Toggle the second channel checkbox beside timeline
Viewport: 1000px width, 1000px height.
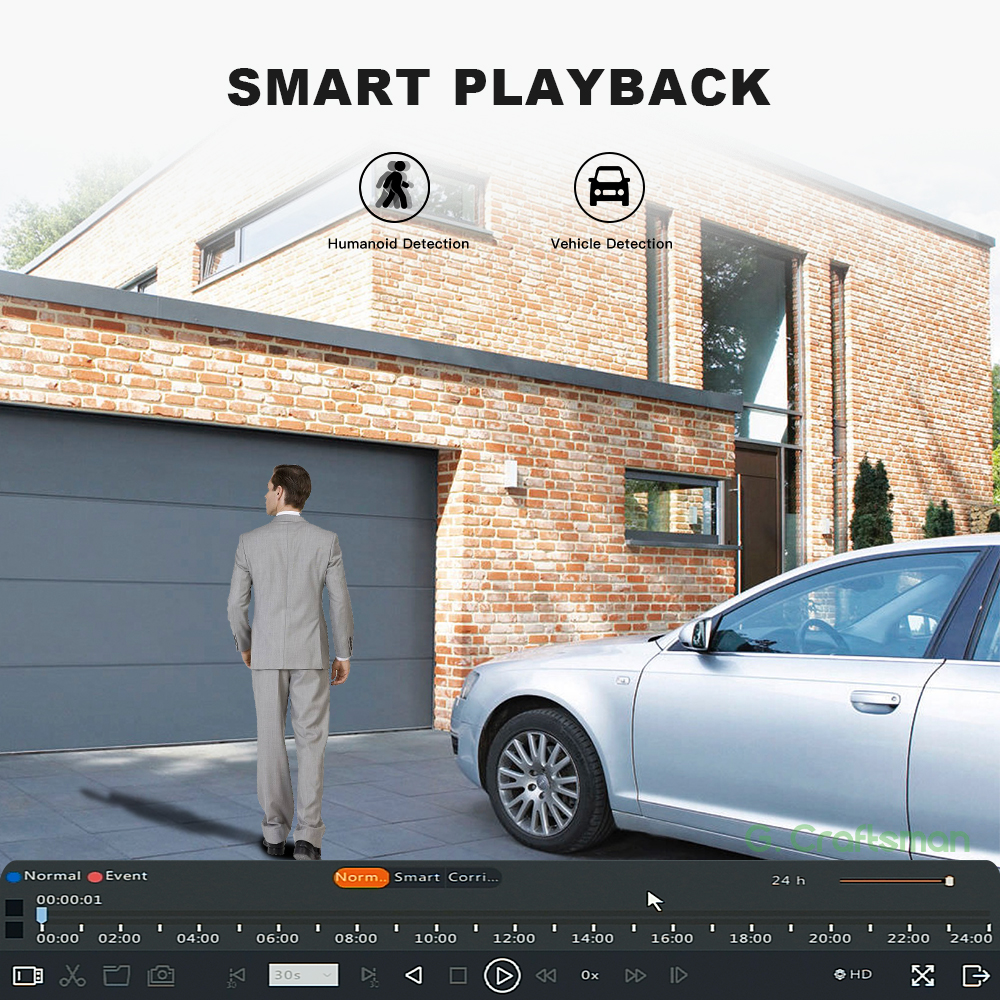coord(14,930)
